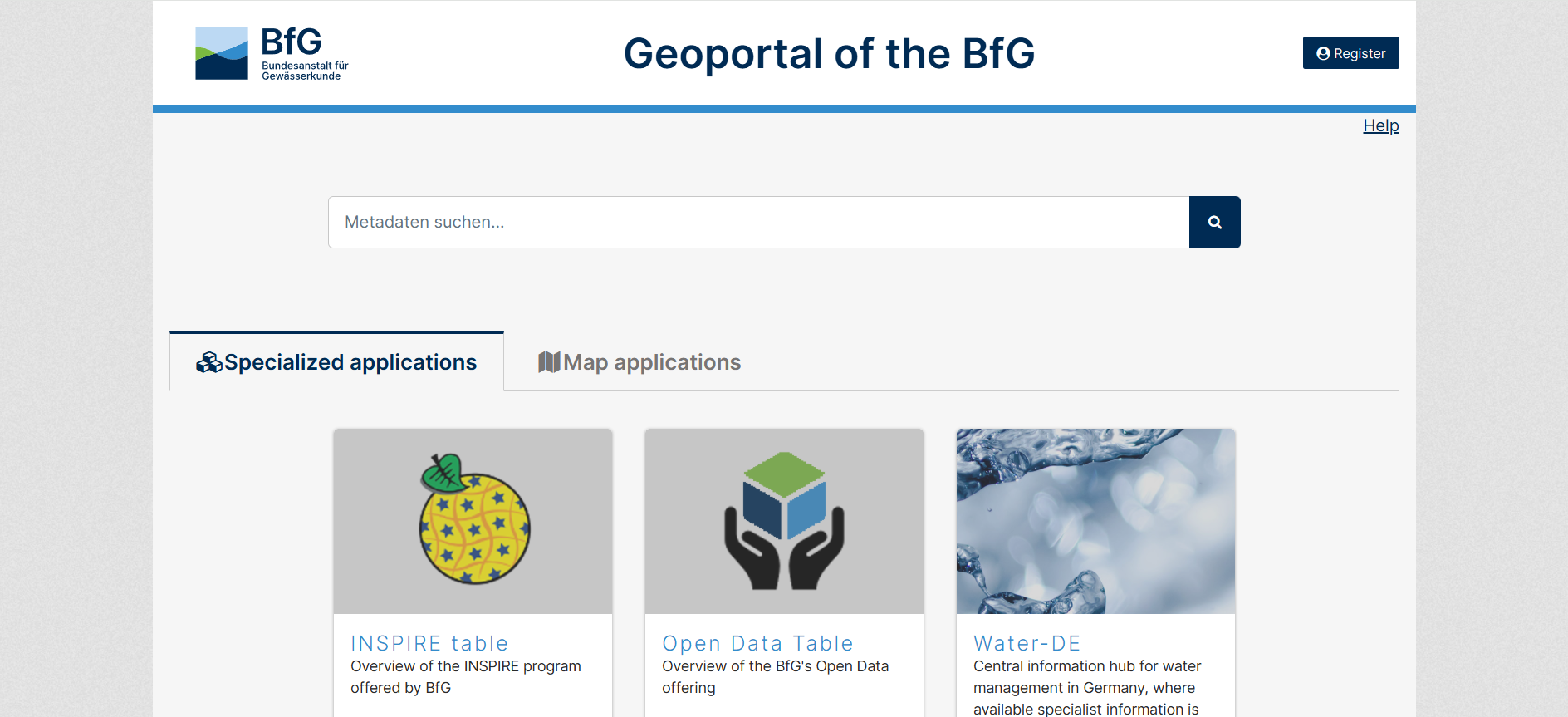Click the magnifier search button
This screenshot has width=1568, height=717.
[x=1214, y=222]
